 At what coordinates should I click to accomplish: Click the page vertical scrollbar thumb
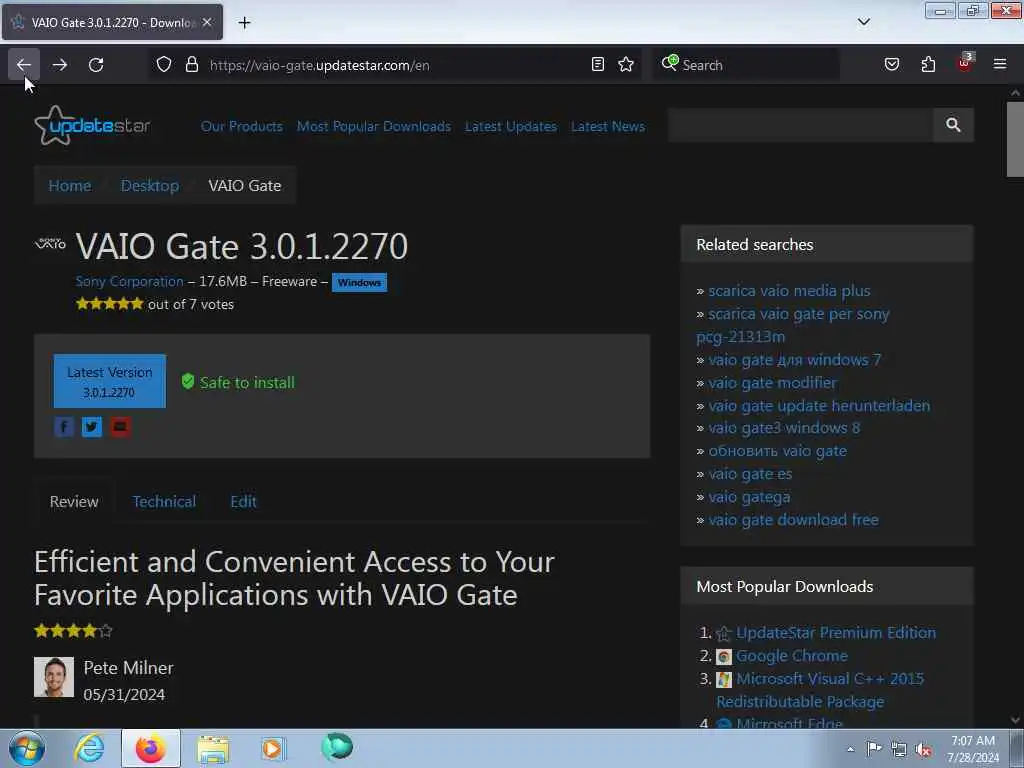(1015, 138)
